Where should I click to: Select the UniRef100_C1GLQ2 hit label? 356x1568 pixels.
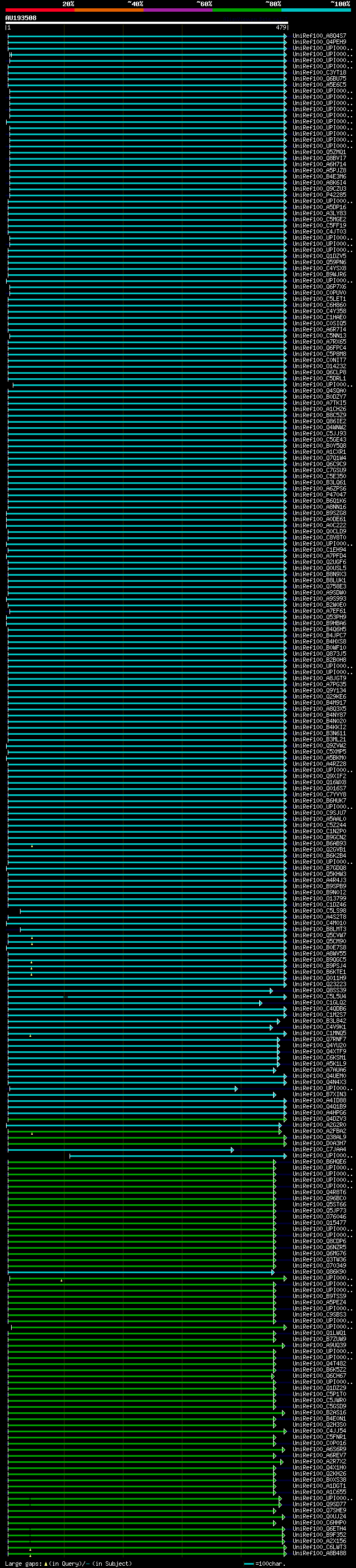pyautogui.click(x=319, y=1002)
